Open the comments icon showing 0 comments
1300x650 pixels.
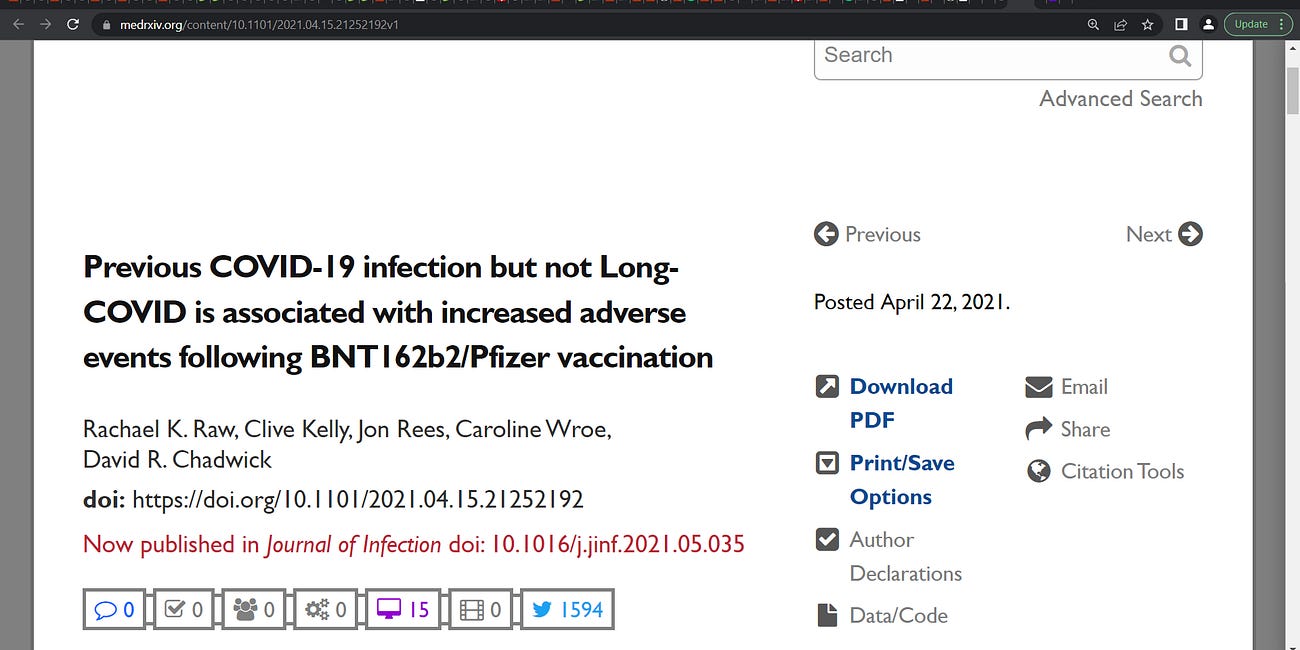(x=114, y=609)
